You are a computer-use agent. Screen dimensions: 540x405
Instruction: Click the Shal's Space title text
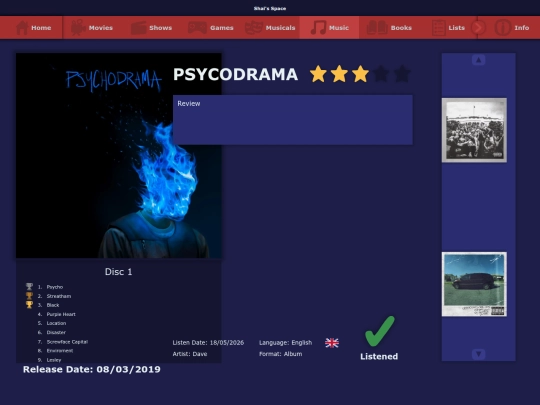pyautogui.click(x=270, y=8)
